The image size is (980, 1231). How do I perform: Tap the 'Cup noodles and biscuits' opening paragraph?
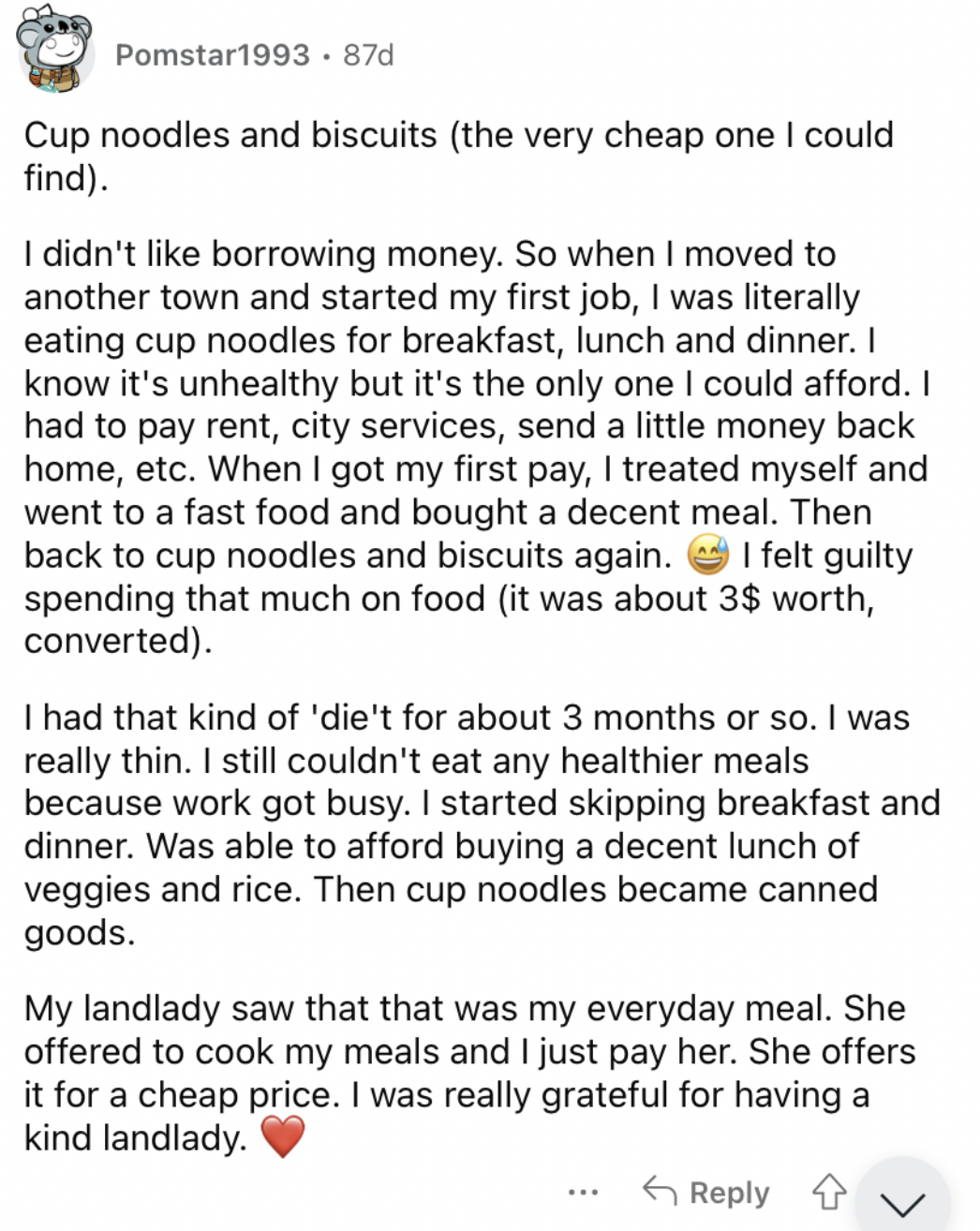pos(459,156)
